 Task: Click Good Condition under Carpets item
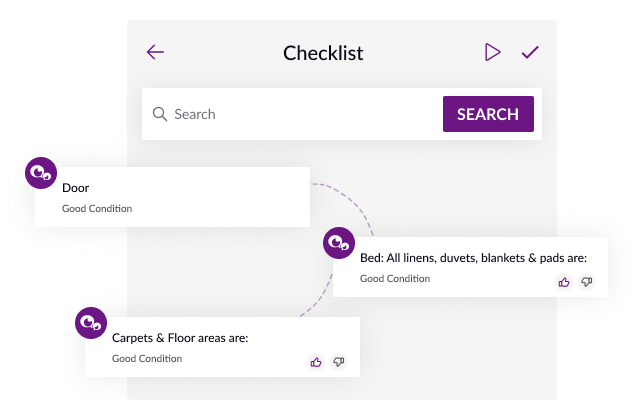147,359
